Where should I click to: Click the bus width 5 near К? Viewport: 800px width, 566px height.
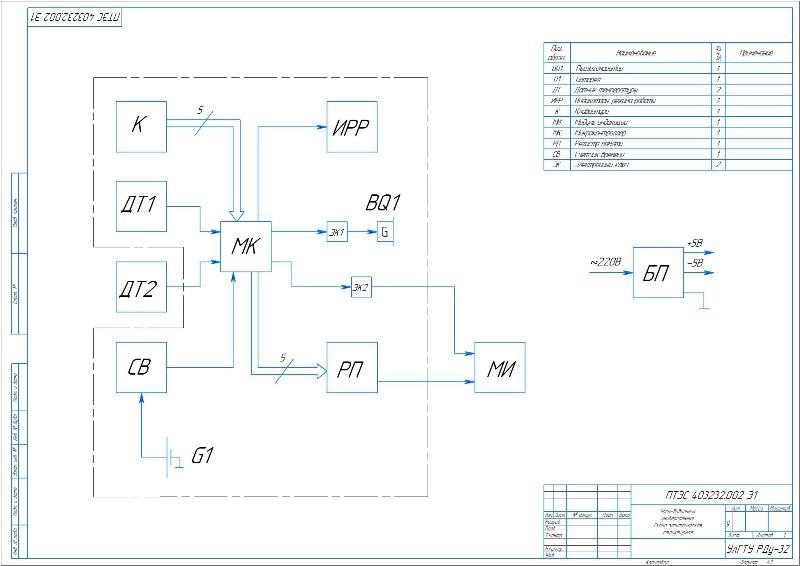point(201,110)
